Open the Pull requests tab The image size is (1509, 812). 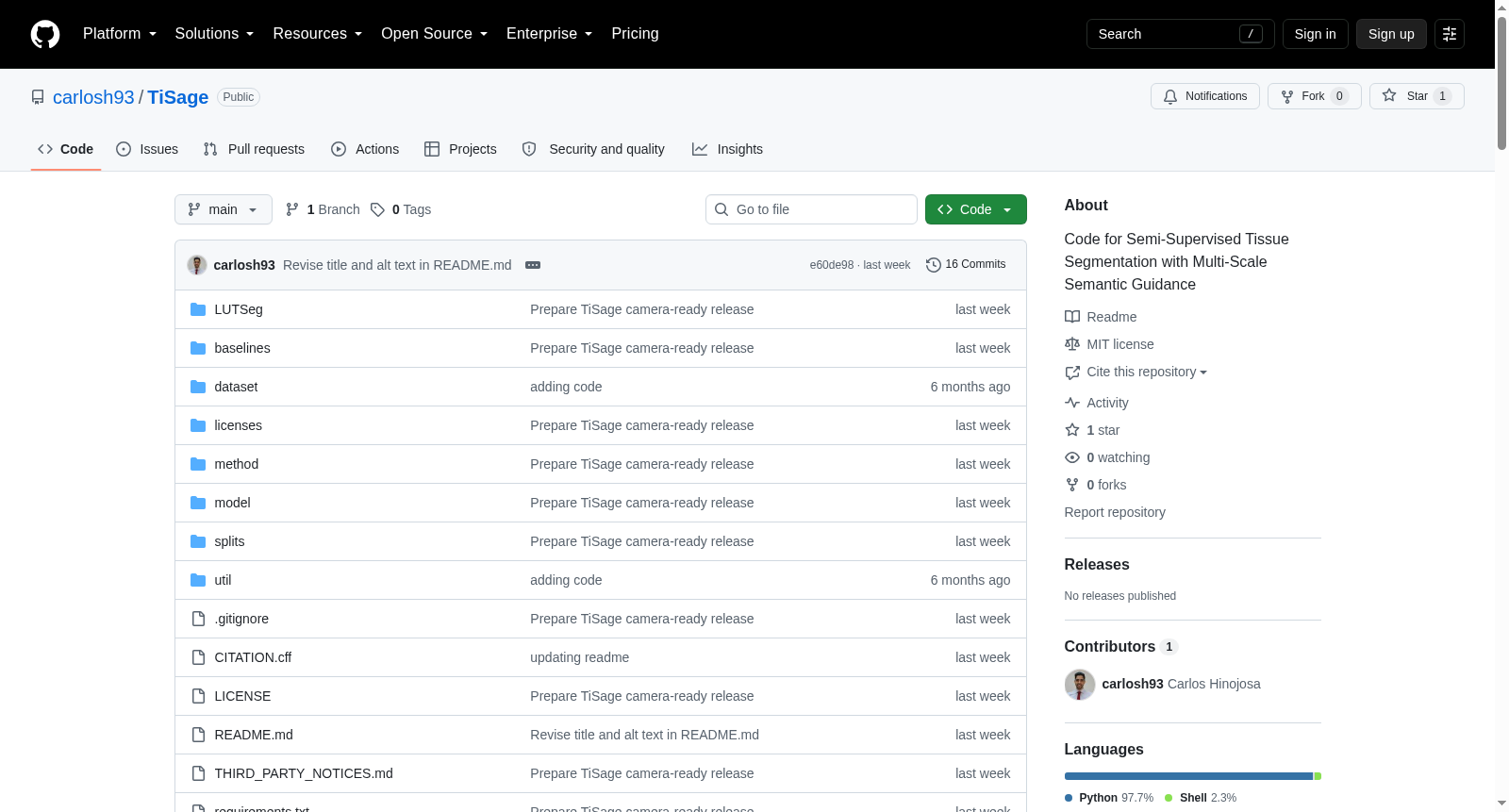tap(254, 149)
